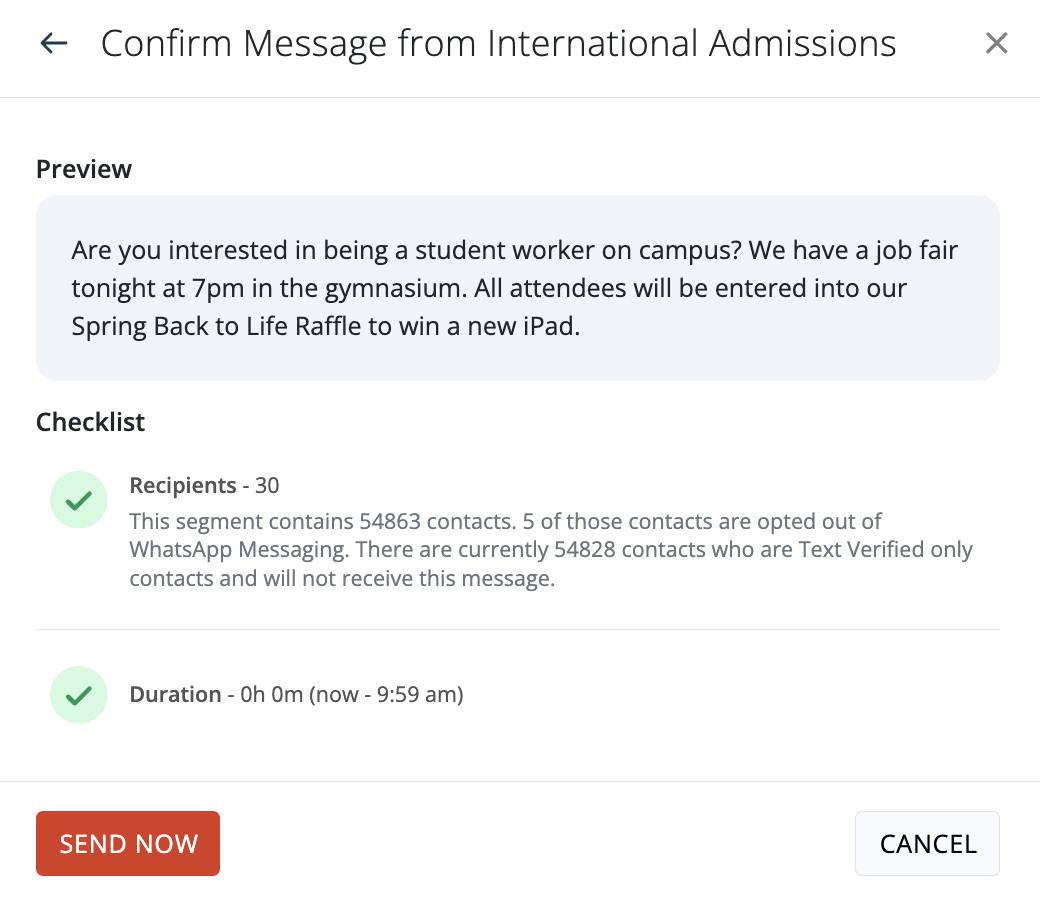Screen dimensions: 1040x898
Task: Click the 'contacts and will not receive' line
Action: point(342,578)
